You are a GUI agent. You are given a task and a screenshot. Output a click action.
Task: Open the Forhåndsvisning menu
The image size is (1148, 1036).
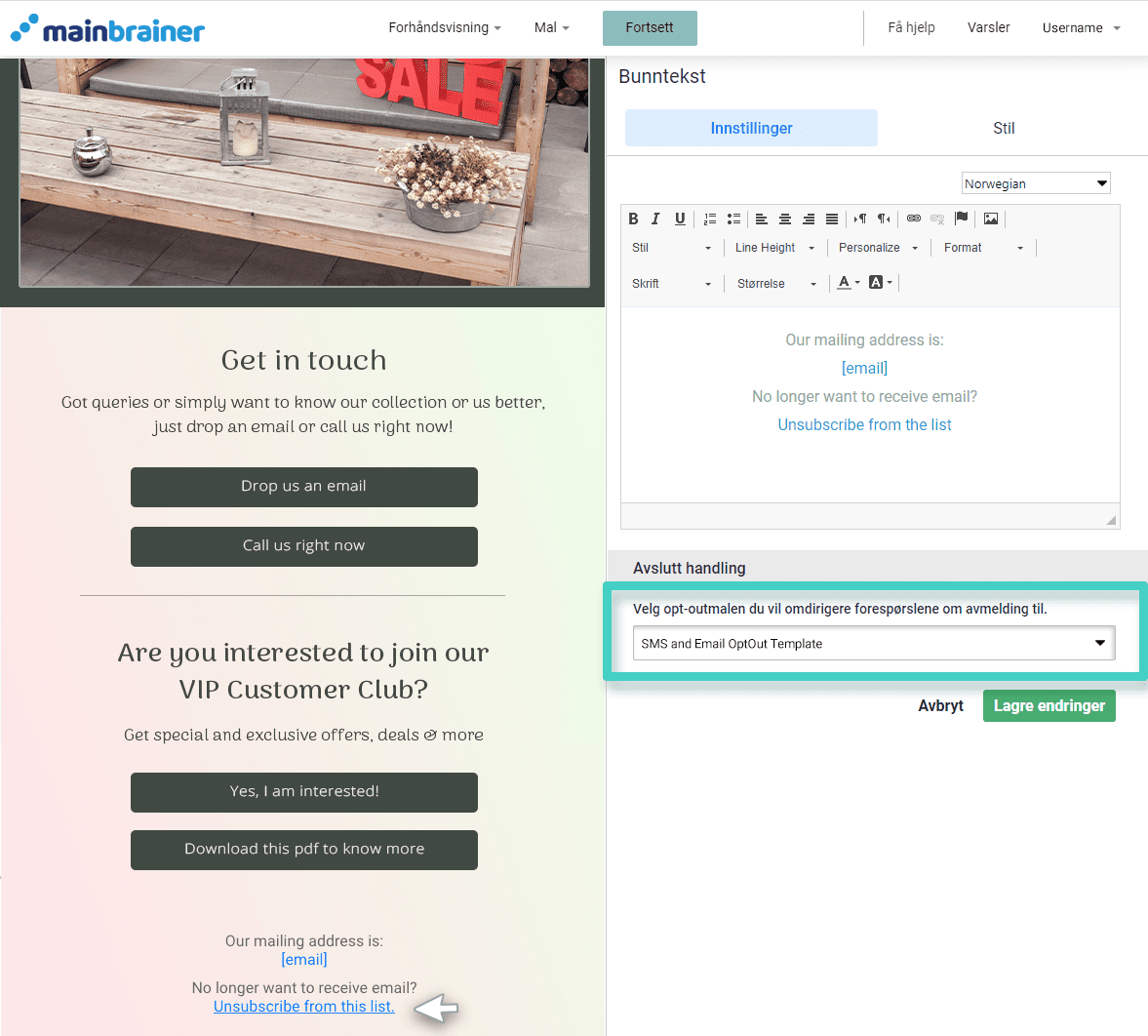click(x=444, y=27)
